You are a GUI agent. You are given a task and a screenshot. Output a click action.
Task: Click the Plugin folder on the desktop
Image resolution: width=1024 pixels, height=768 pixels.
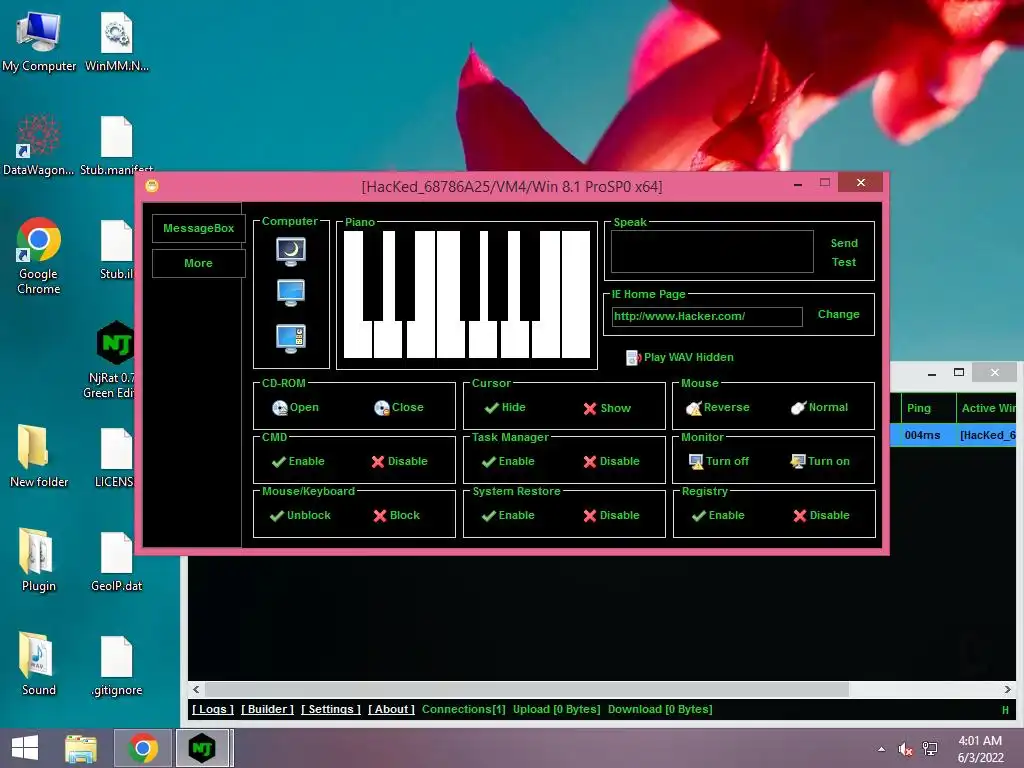pyautogui.click(x=39, y=560)
